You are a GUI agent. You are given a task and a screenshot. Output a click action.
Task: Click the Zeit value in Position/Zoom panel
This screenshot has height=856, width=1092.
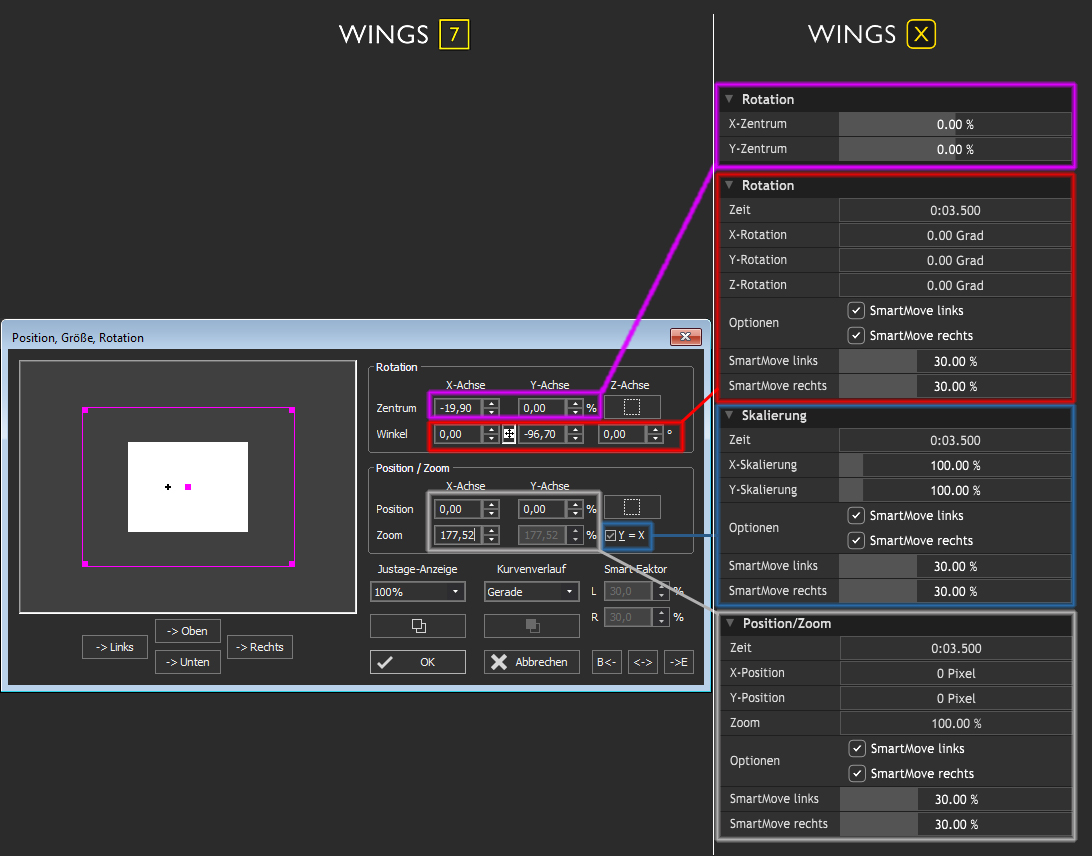956,648
